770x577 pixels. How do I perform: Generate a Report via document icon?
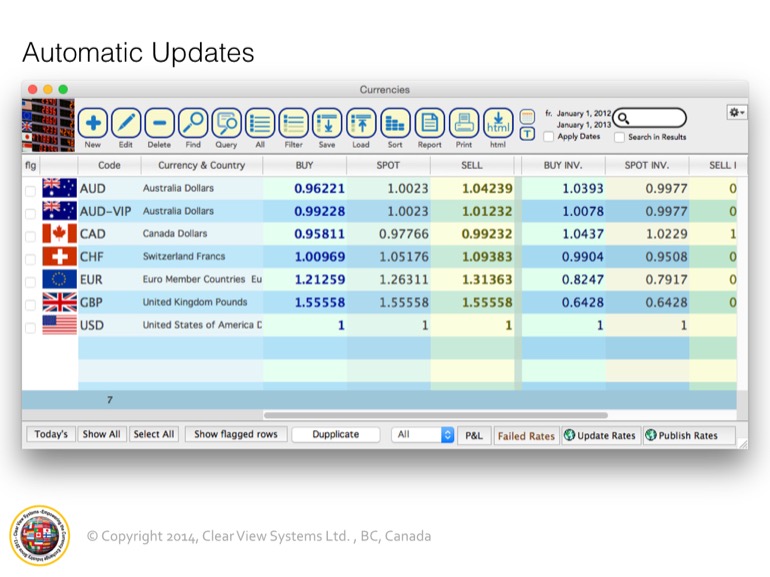point(429,123)
